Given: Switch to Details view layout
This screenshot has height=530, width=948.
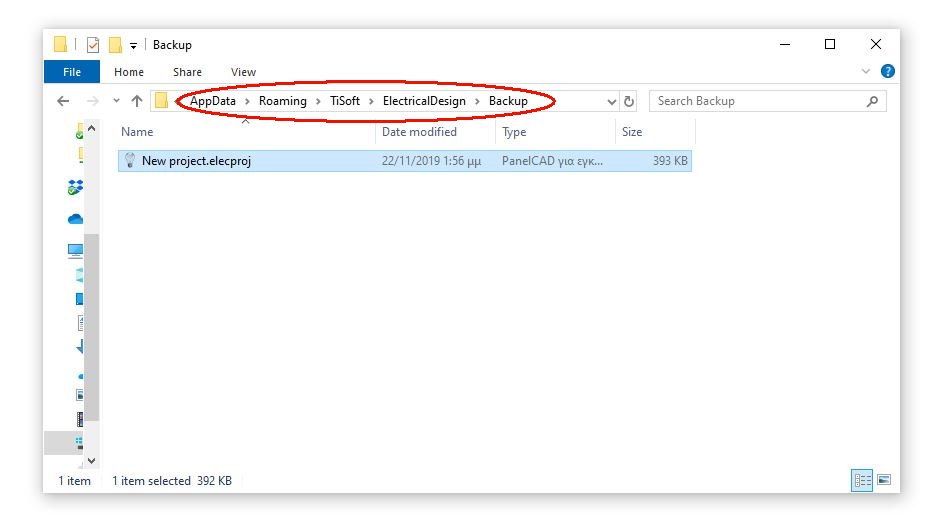Looking at the screenshot, I should click(x=861, y=481).
